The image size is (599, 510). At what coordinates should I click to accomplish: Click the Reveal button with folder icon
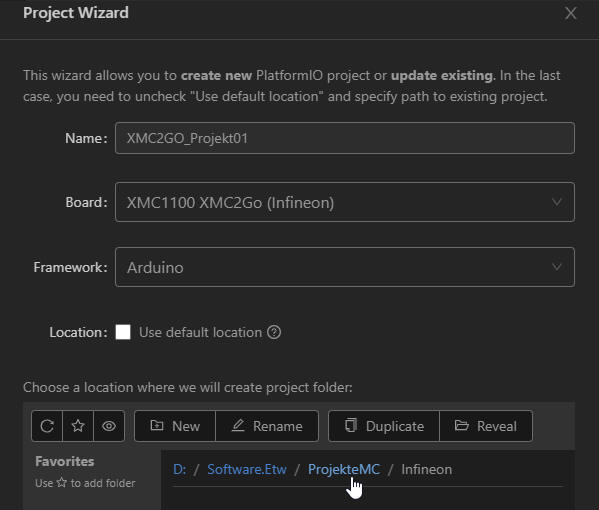[486, 426]
